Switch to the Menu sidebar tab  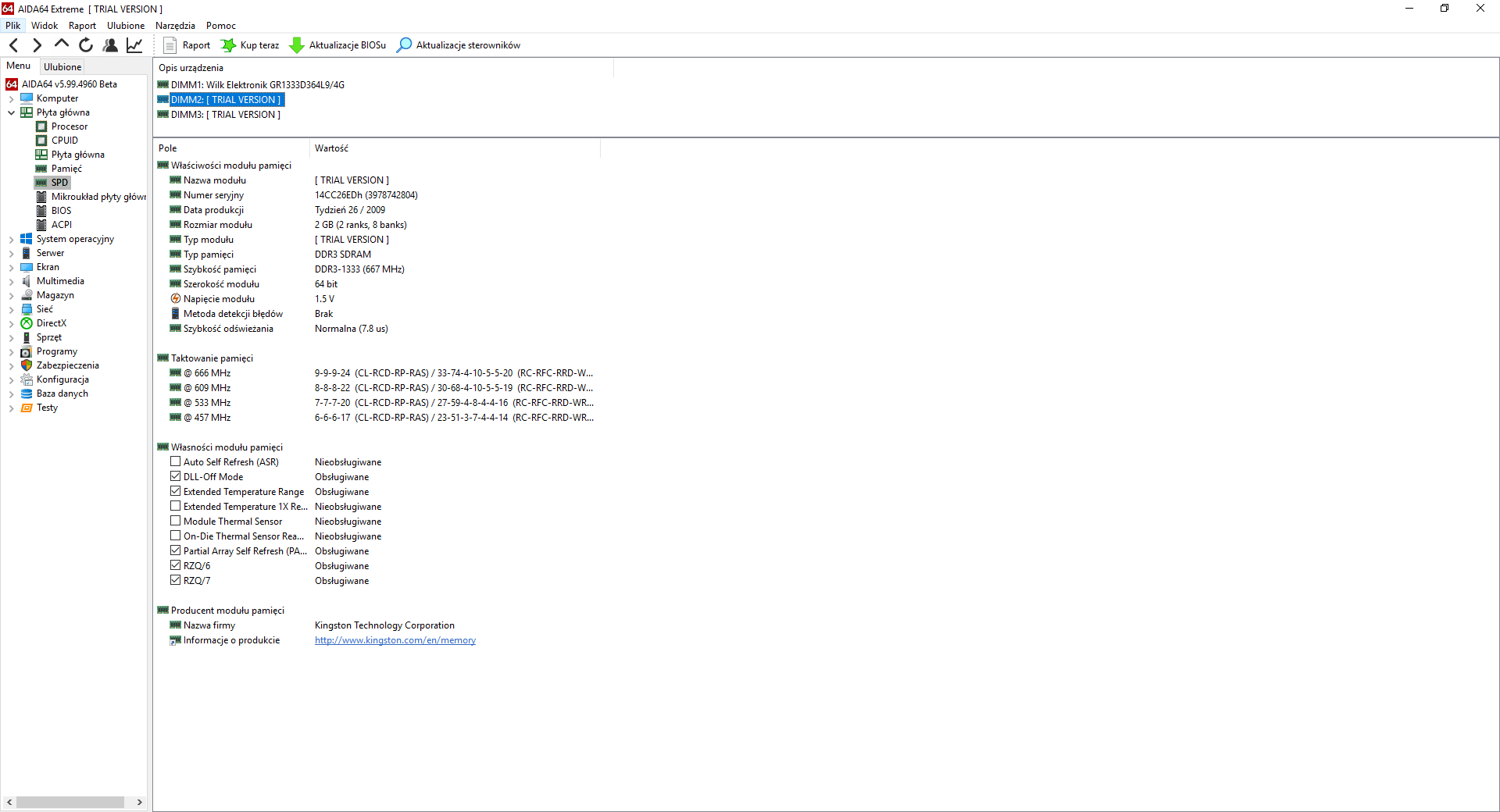[x=19, y=66]
